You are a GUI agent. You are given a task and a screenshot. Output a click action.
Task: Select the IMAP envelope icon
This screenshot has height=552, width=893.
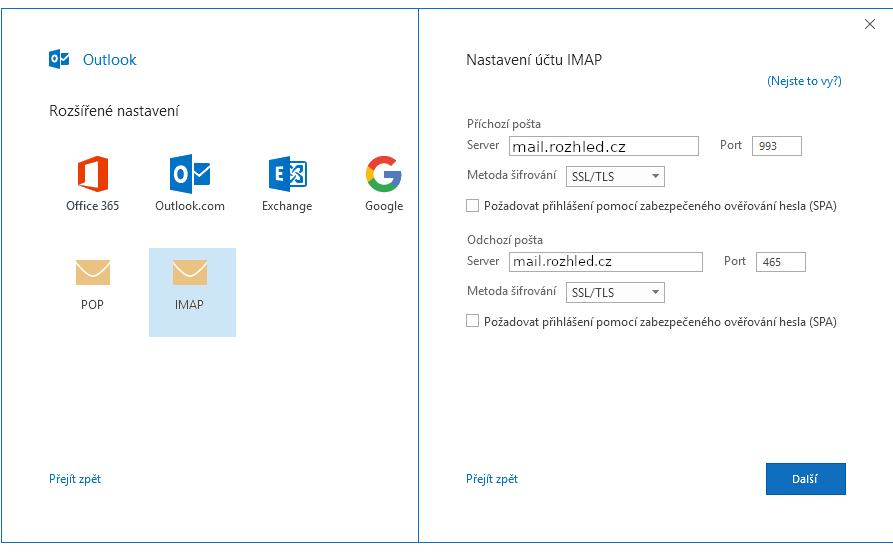[x=189, y=273]
